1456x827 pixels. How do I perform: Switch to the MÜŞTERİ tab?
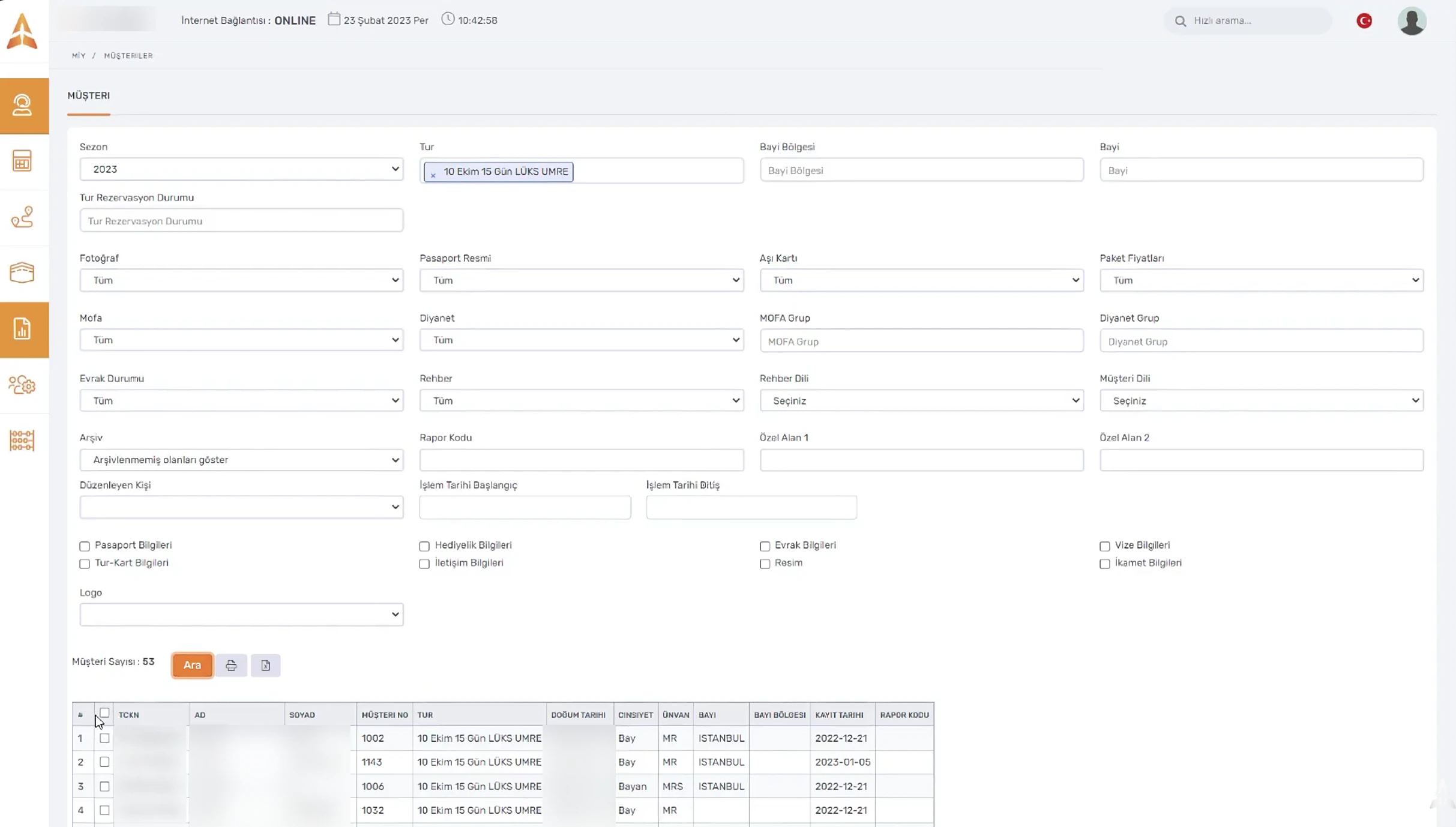pos(89,96)
